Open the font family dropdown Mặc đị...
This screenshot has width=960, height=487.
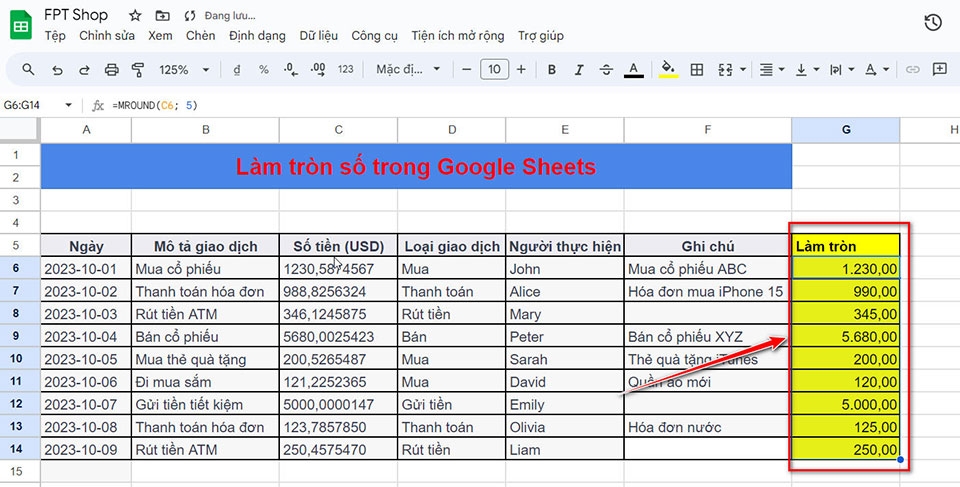click(408, 70)
